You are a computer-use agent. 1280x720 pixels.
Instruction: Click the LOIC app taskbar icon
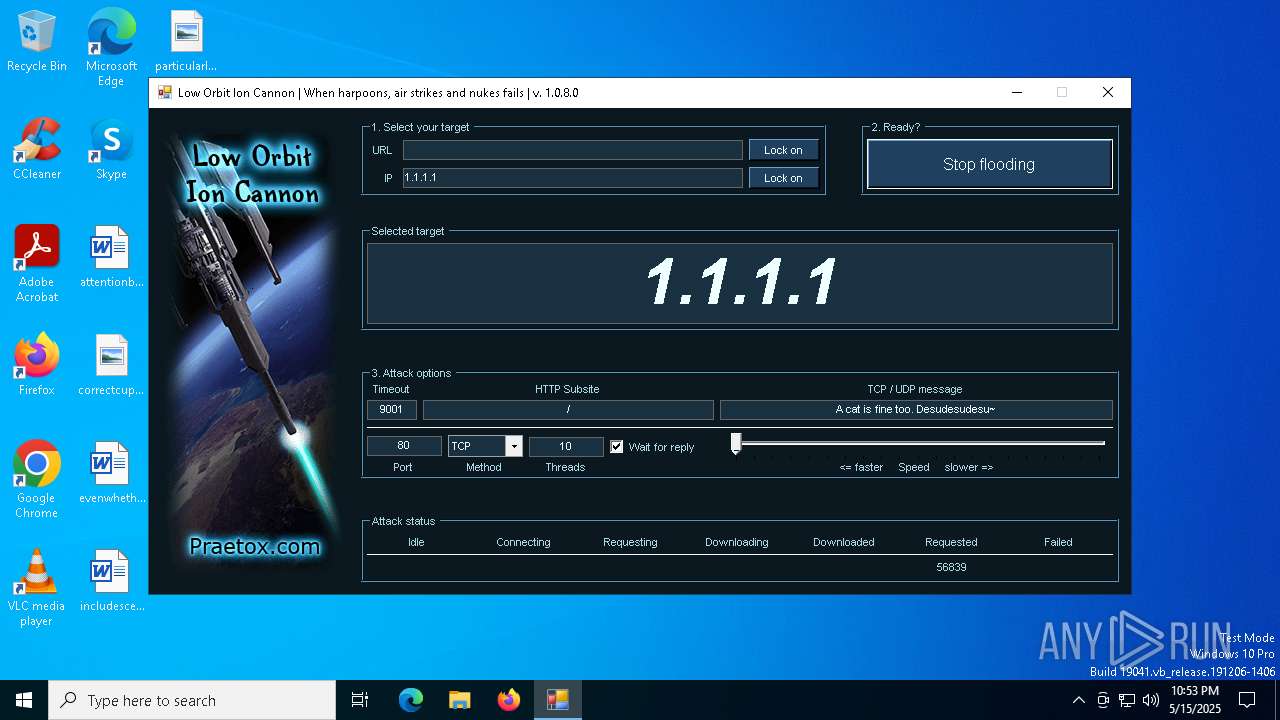pos(557,700)
